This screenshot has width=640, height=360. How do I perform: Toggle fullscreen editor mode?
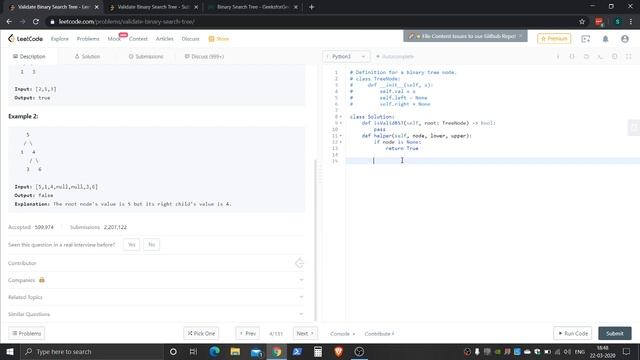point(629,56)
